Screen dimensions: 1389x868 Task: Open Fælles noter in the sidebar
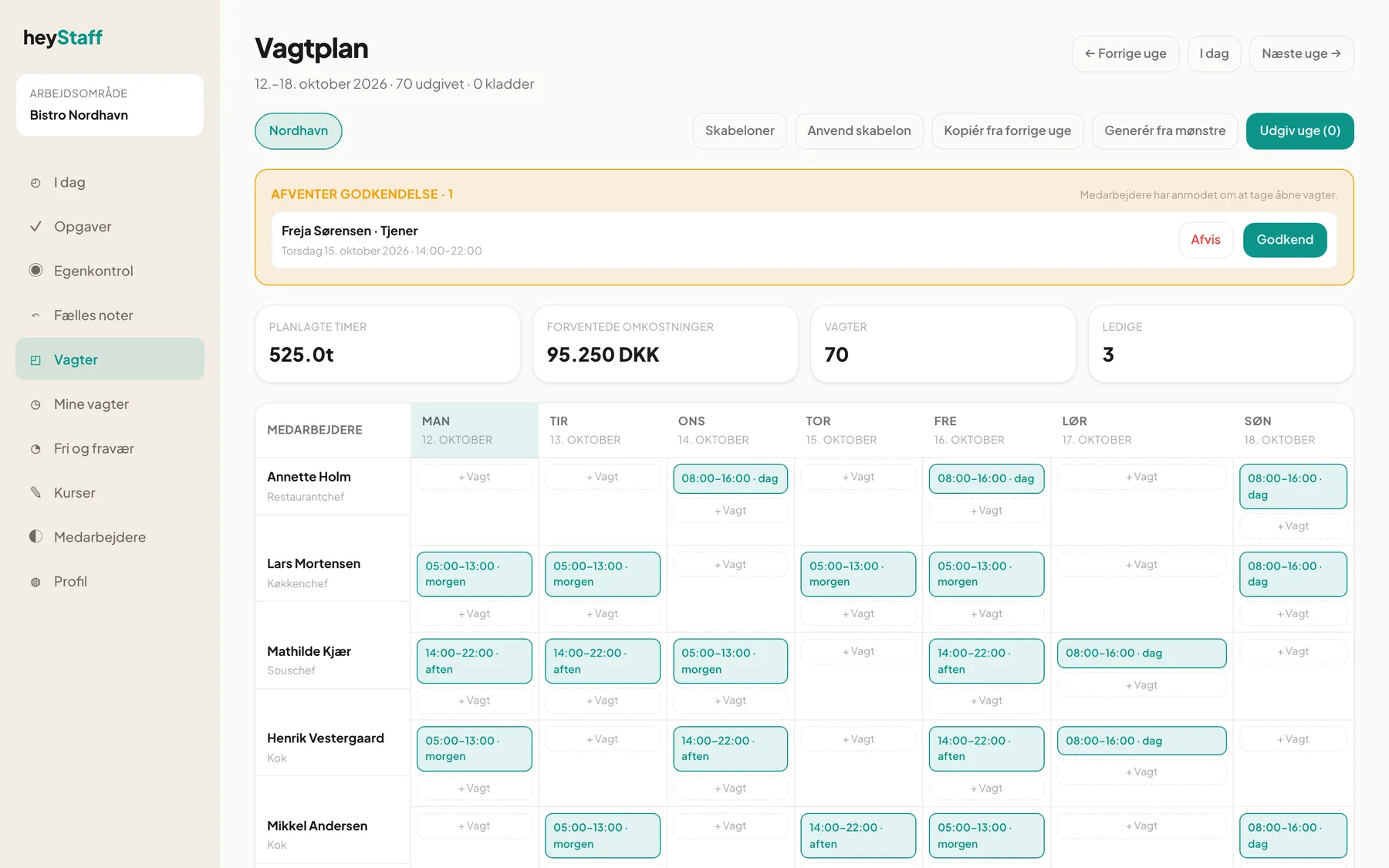110,316
